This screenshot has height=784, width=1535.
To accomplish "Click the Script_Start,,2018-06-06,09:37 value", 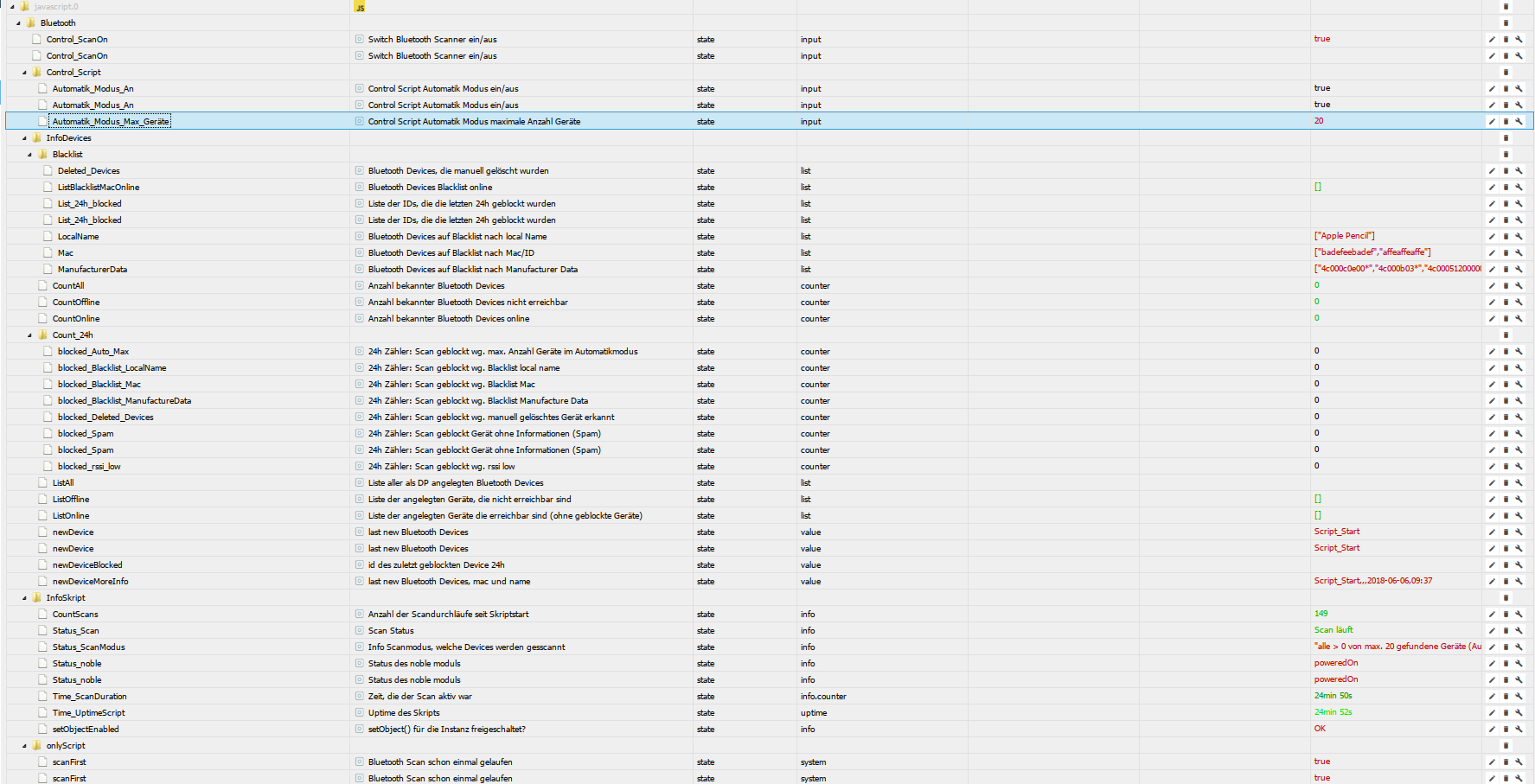I will 1373,581.
